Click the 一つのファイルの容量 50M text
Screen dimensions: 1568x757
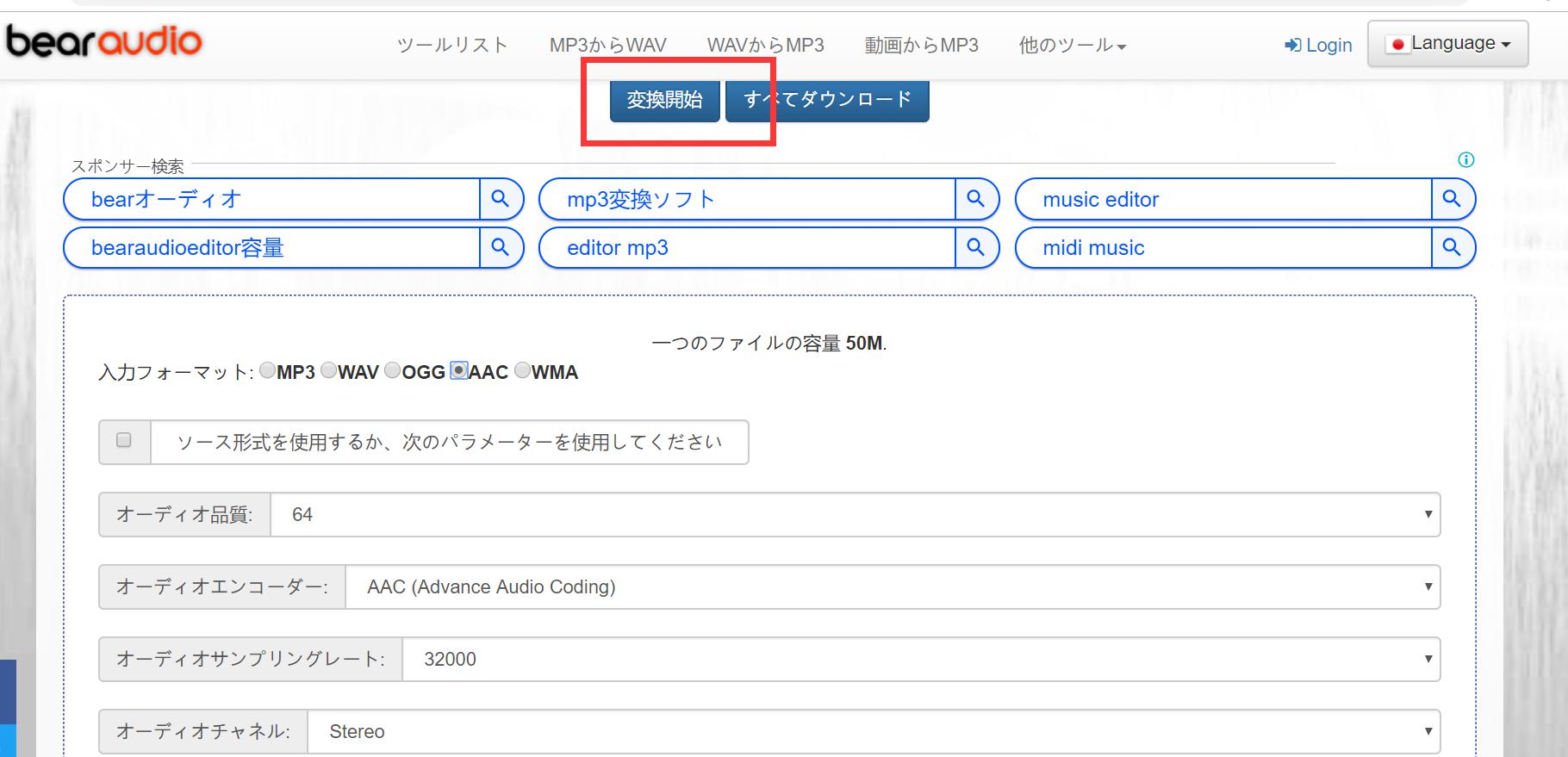769,343
